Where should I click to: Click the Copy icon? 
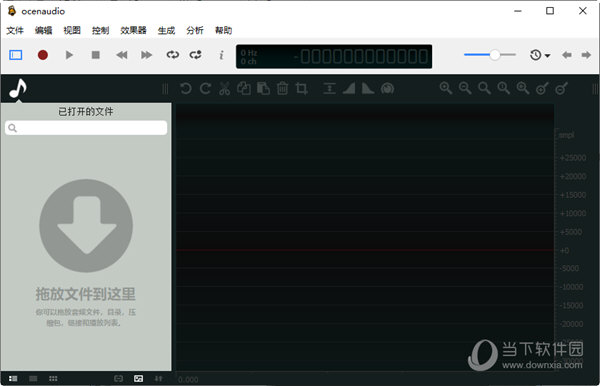244,89
